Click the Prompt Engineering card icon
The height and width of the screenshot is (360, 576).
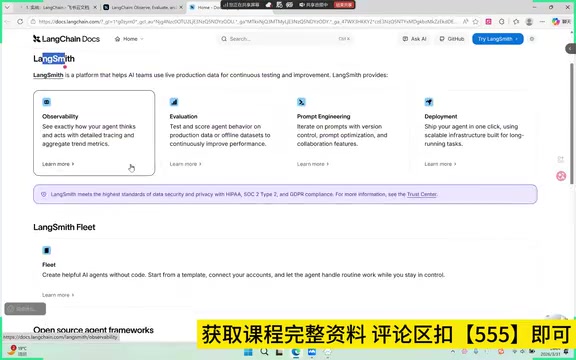coord(301,102)
